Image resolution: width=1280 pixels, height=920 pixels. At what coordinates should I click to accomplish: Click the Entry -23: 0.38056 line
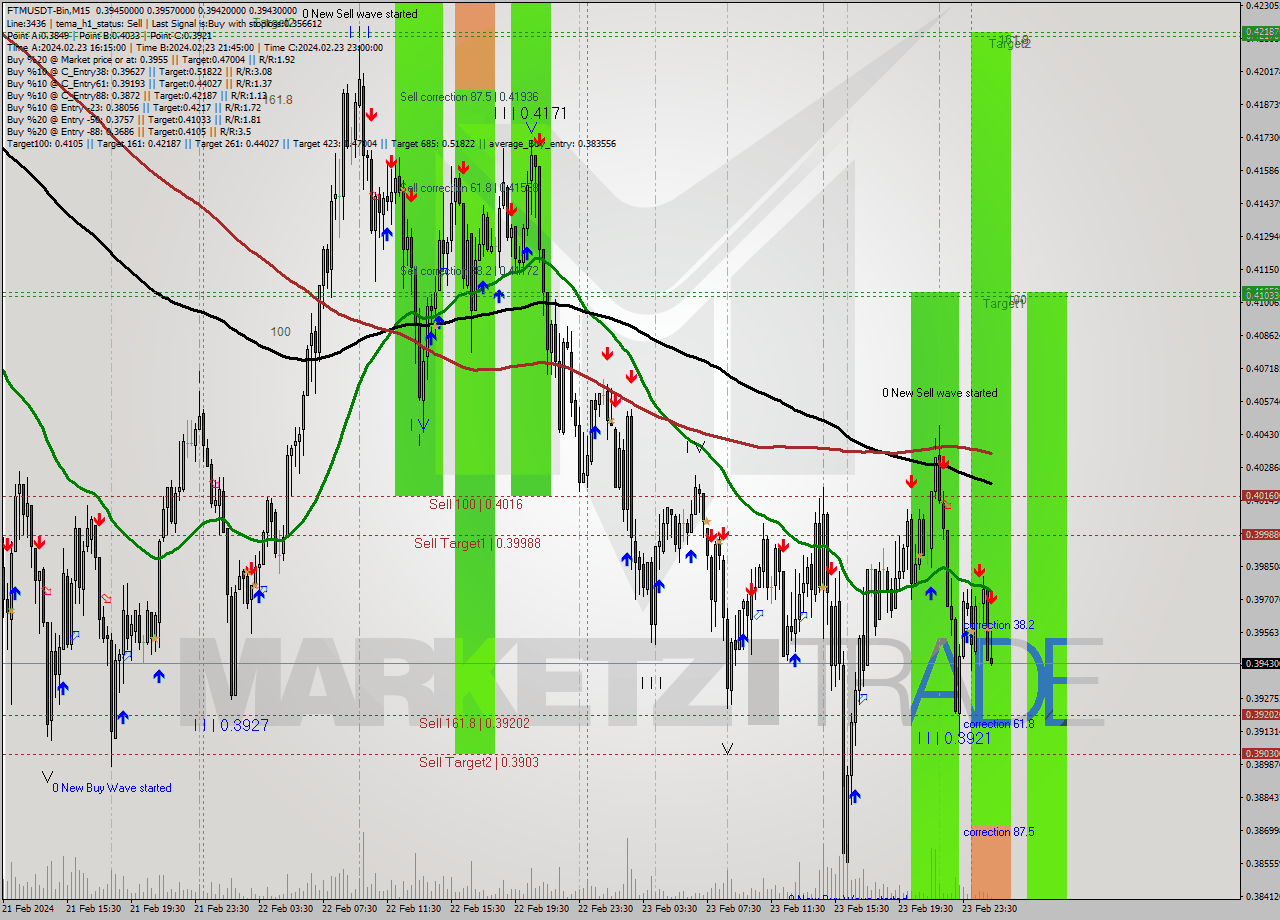tap(133, 106)
